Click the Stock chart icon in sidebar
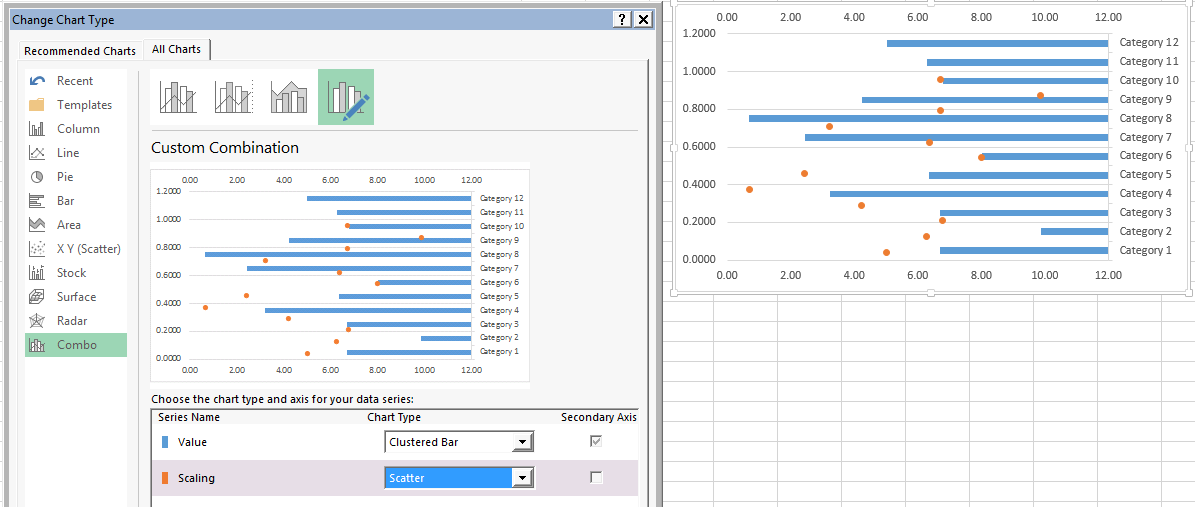Screen dimensions: 1195x507 (x=37, y=273)
